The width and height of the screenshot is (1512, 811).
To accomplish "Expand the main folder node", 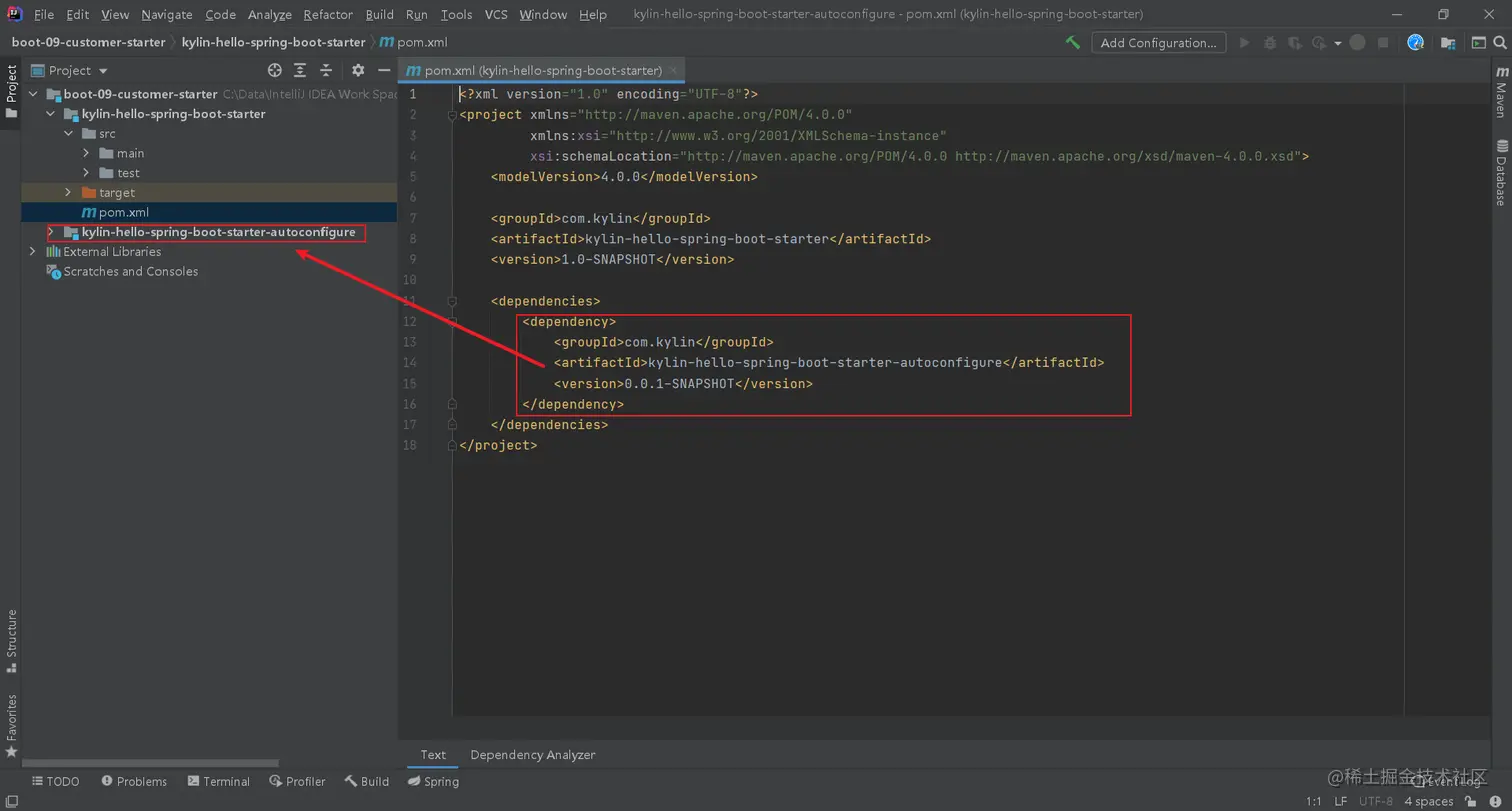I will [86, 153].
